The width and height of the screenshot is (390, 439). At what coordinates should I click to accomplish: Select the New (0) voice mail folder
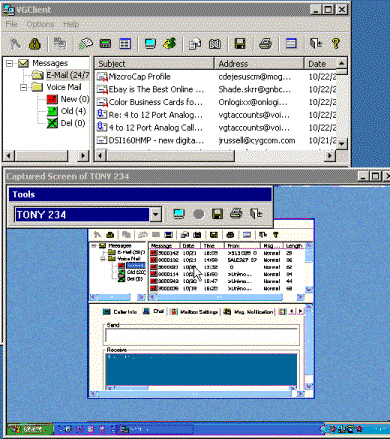75,99
